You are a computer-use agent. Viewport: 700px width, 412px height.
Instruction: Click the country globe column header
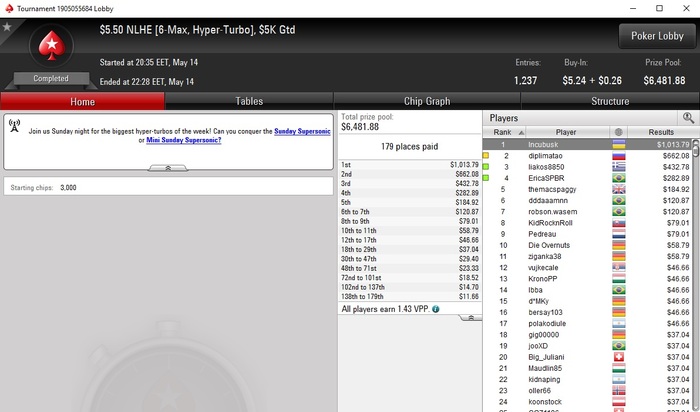pos(618,132)
